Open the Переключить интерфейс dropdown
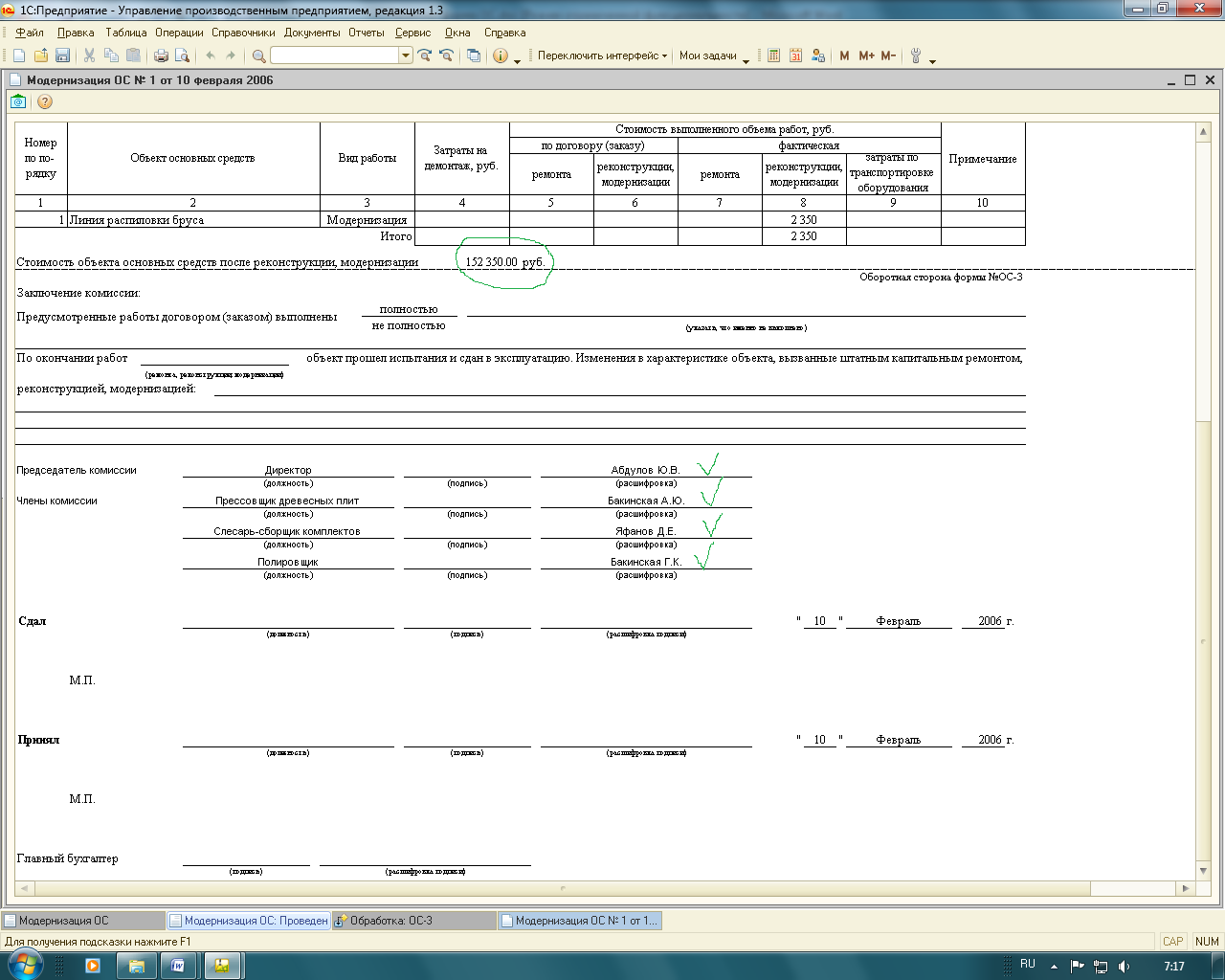 point(603,56)
